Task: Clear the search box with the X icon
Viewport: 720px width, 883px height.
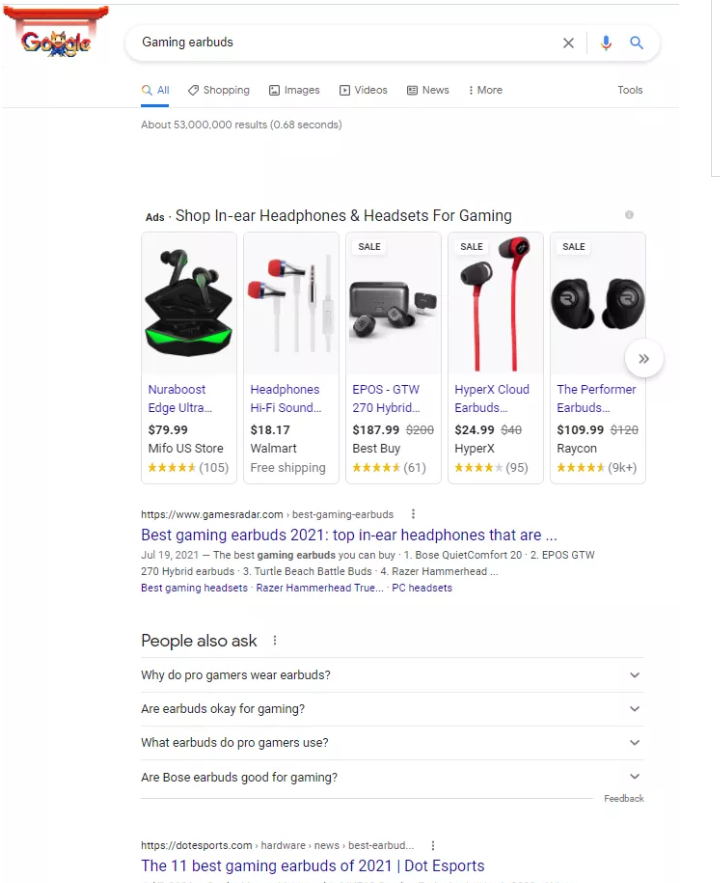Action: click(568, 43)
